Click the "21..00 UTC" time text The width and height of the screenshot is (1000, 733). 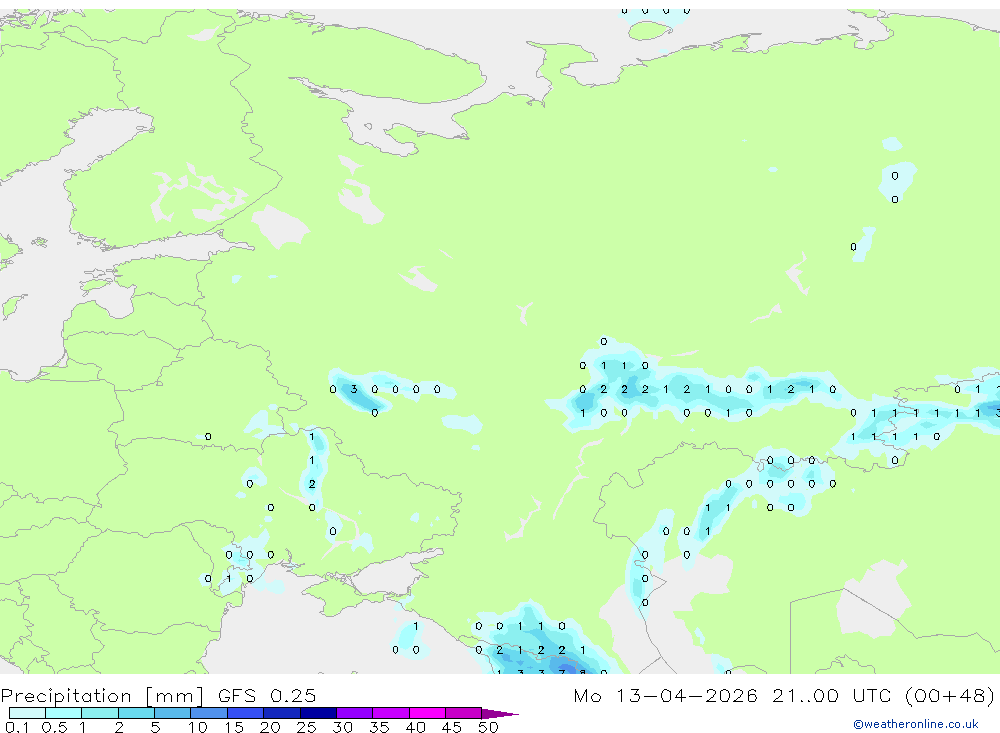click(832, 695)
